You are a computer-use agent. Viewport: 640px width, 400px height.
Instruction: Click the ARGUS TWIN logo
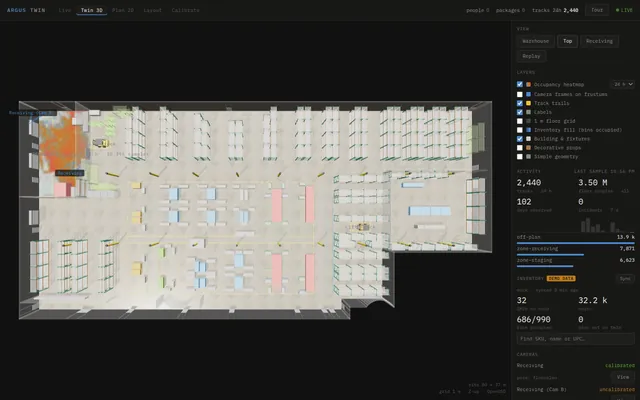(x=26, y=10)
